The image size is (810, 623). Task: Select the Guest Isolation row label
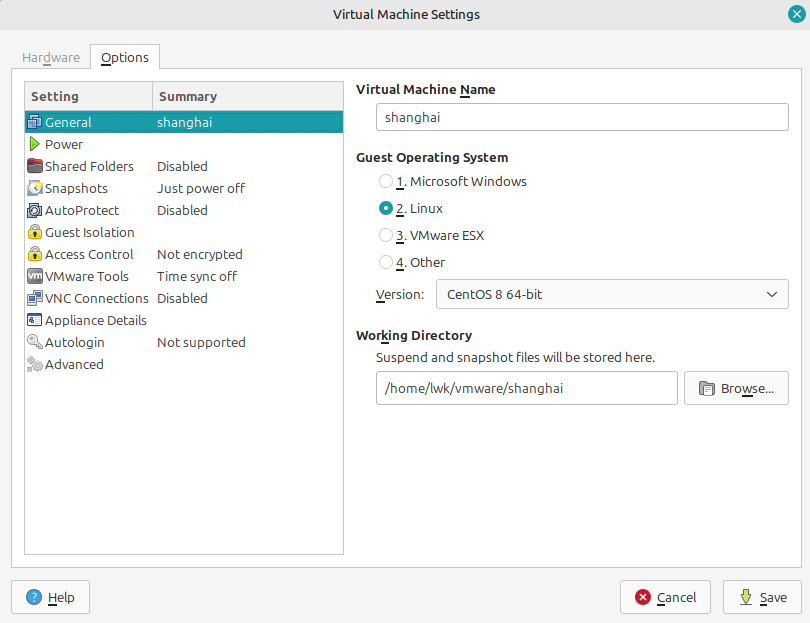[90, 232]
